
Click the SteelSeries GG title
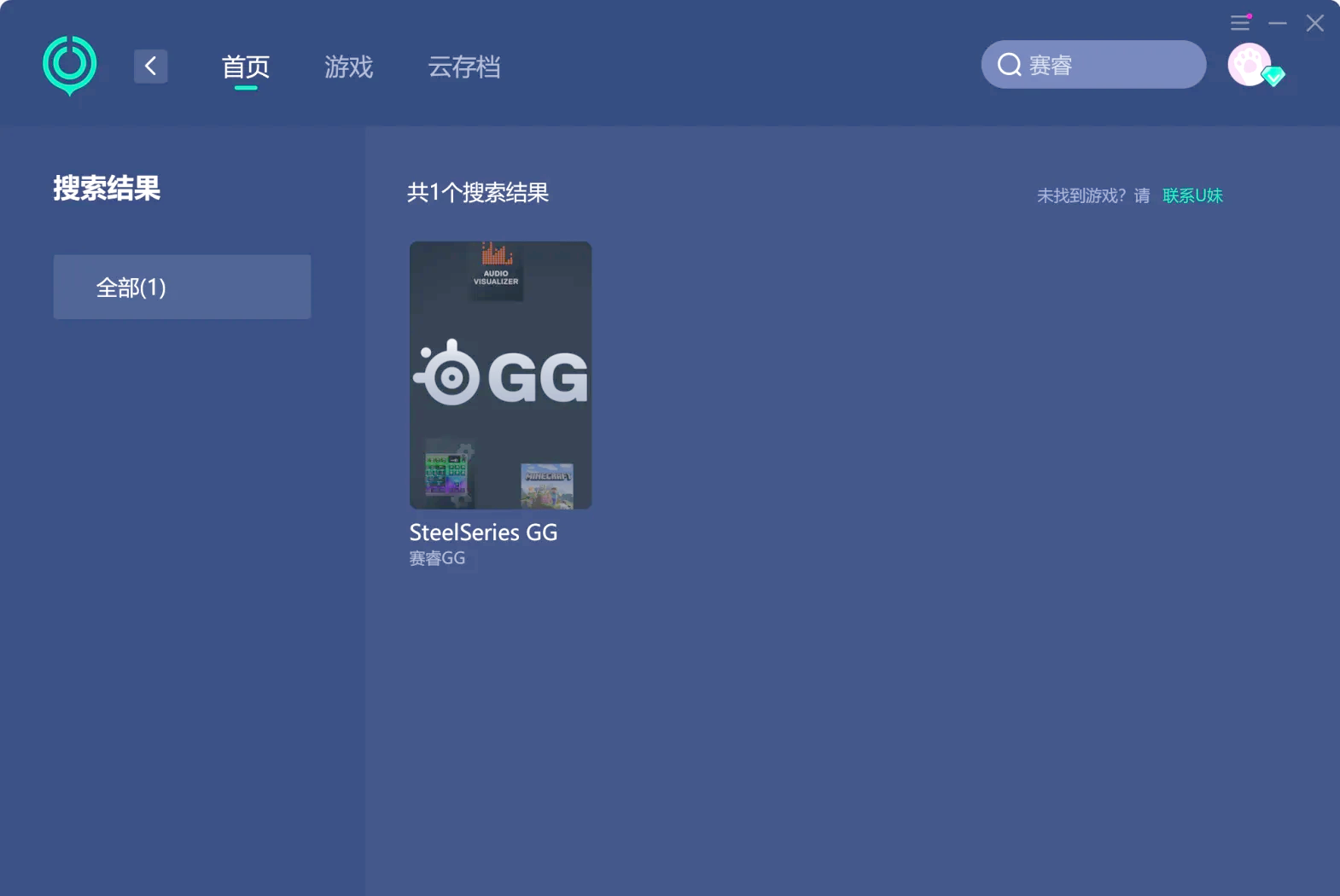point(483,532)
